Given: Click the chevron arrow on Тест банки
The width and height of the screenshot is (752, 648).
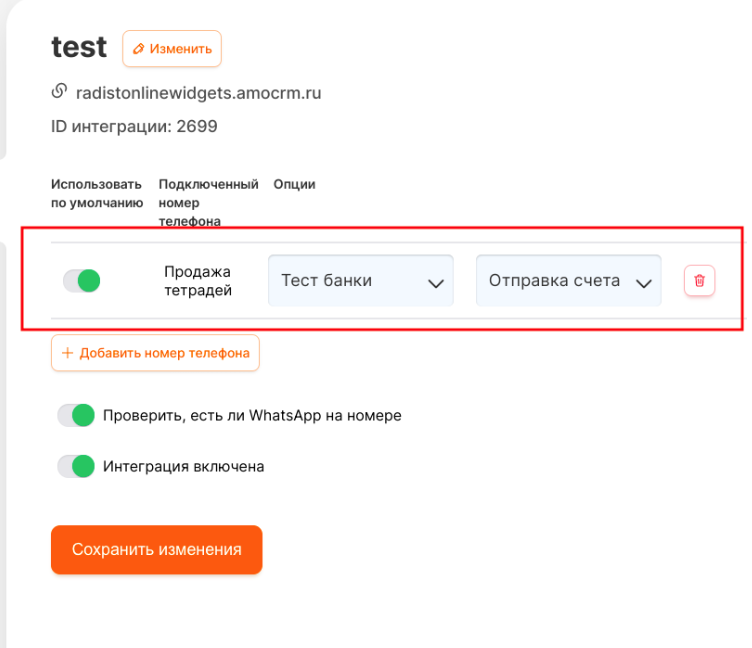Looking at the screenshot, I should coord(435,283).
